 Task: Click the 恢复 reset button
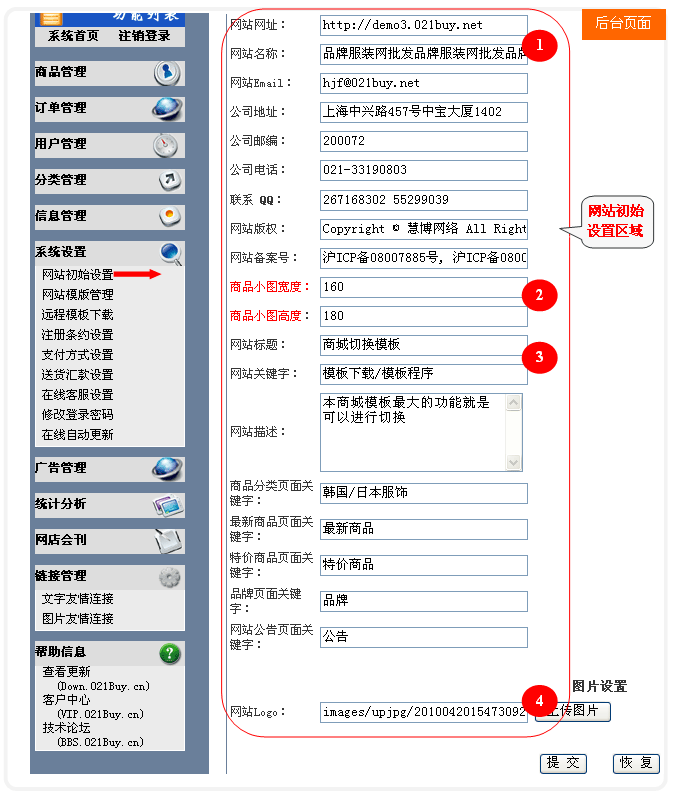[x=636, y=763]
